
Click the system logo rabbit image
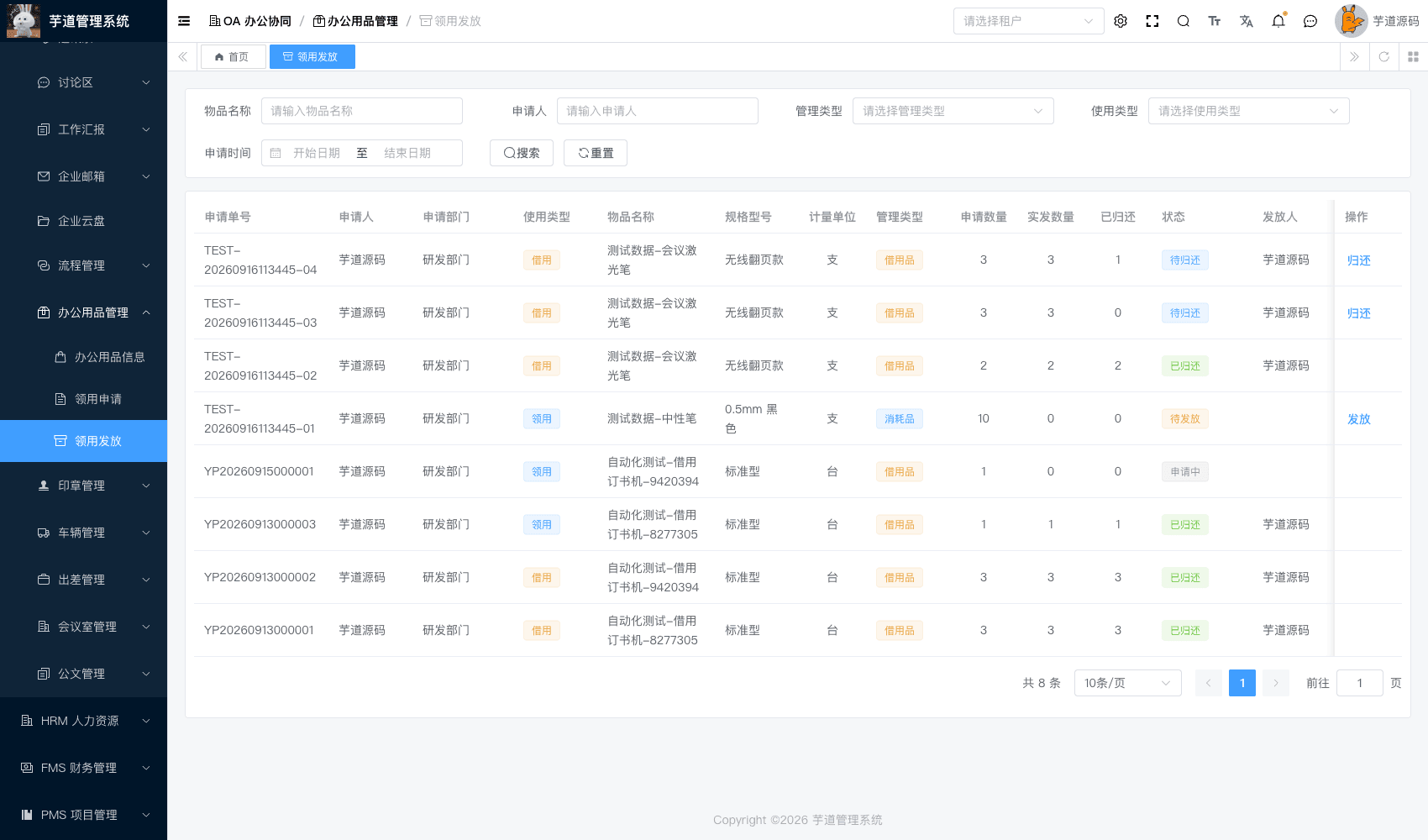[x=24, y=21]
